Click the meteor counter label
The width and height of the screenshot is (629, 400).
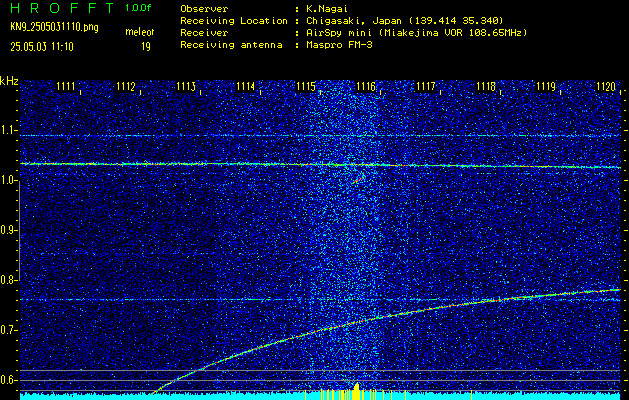coord(140,32)
